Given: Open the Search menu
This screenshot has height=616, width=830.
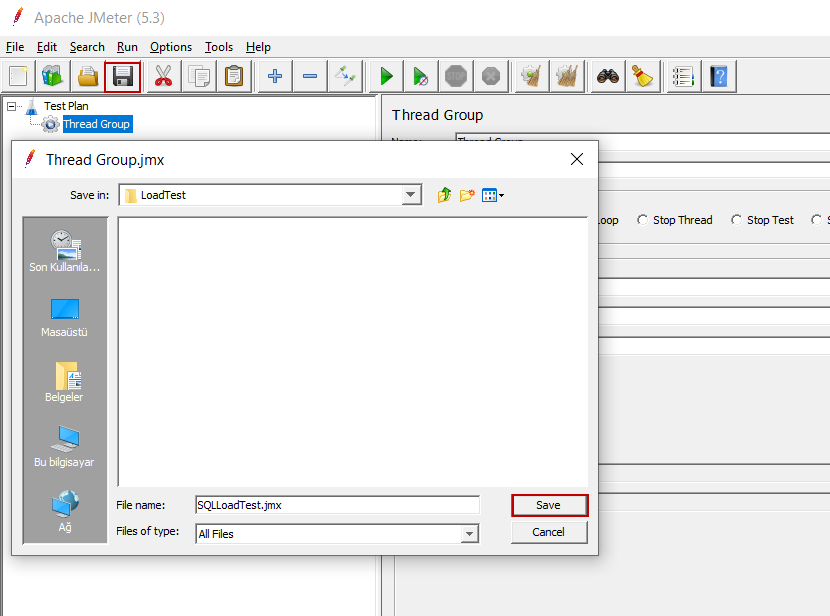Looking at the screenshot, I should click(x=87, y=47).
